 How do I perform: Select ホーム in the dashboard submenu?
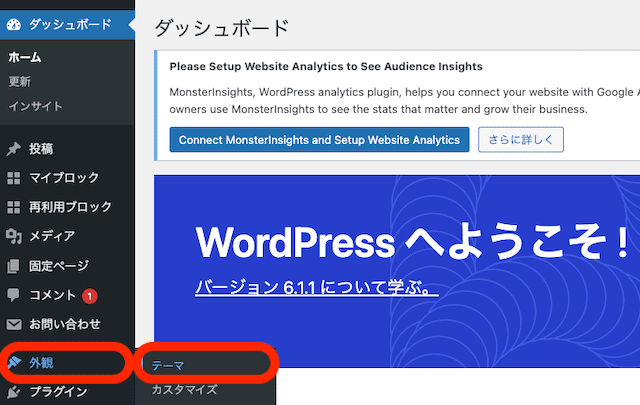click(25, 57)
